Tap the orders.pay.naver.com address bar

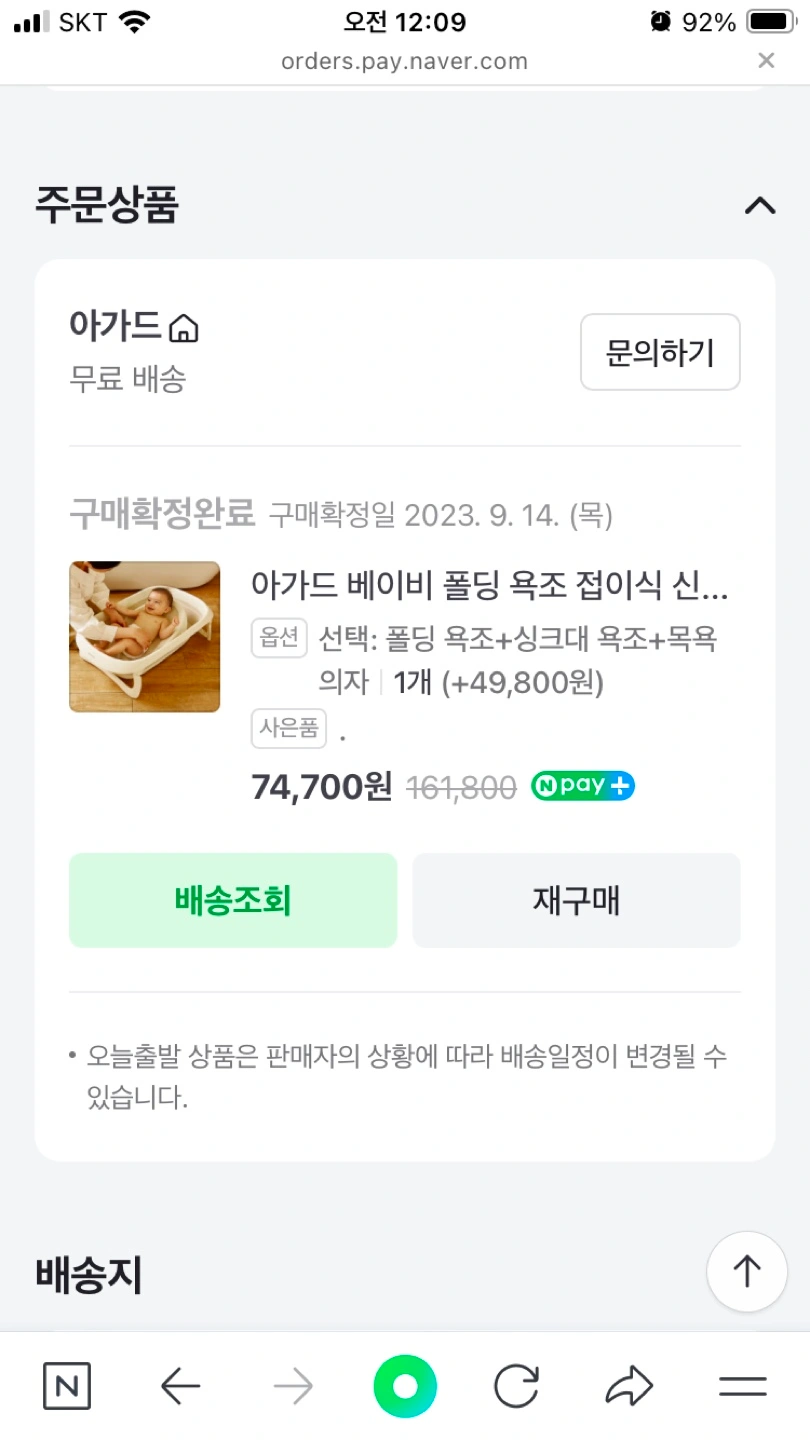pyautogui.click(x=404, y=61)
